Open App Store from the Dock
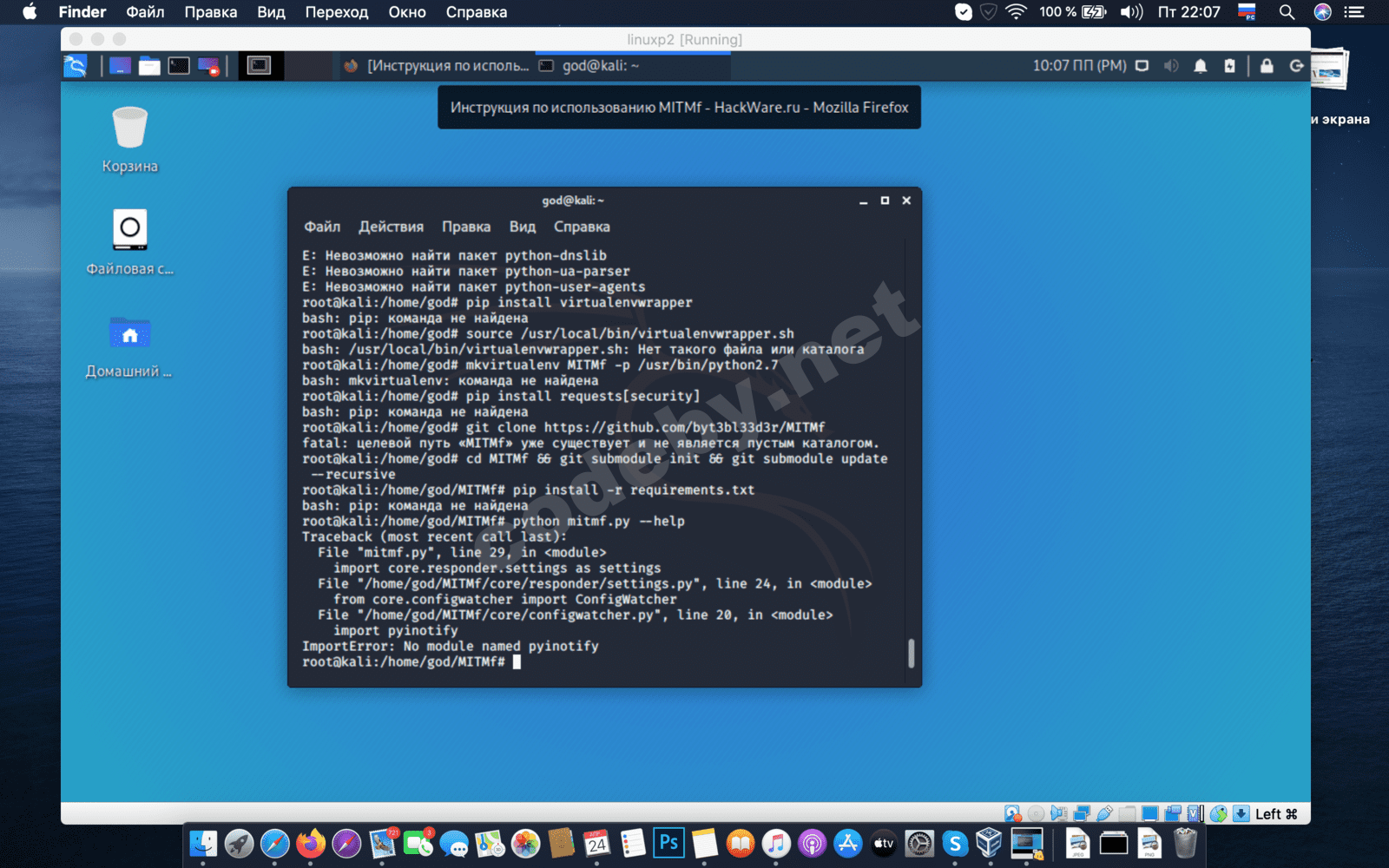This screenshot has height=868, width=1389. [847, 843]
